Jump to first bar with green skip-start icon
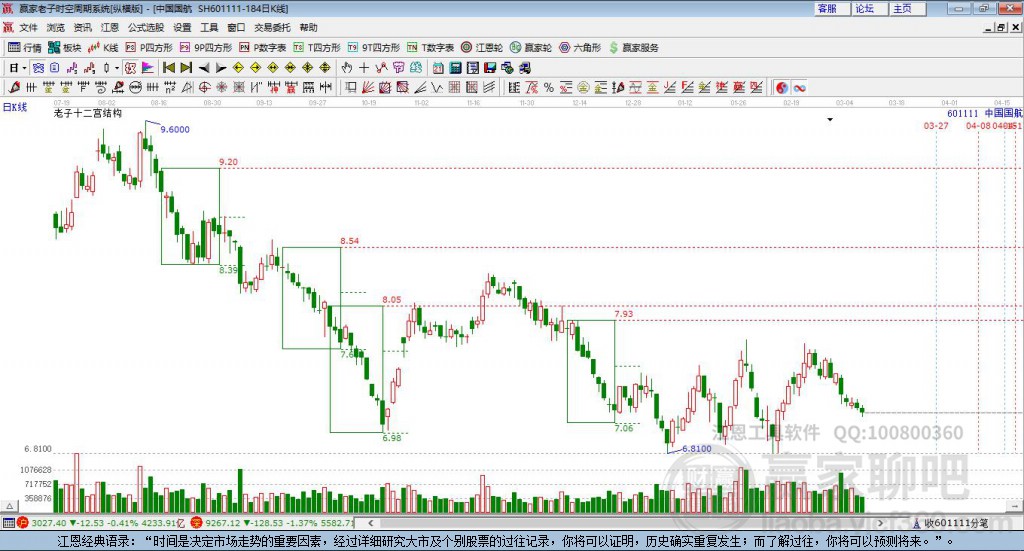 (x=168, y=68)
